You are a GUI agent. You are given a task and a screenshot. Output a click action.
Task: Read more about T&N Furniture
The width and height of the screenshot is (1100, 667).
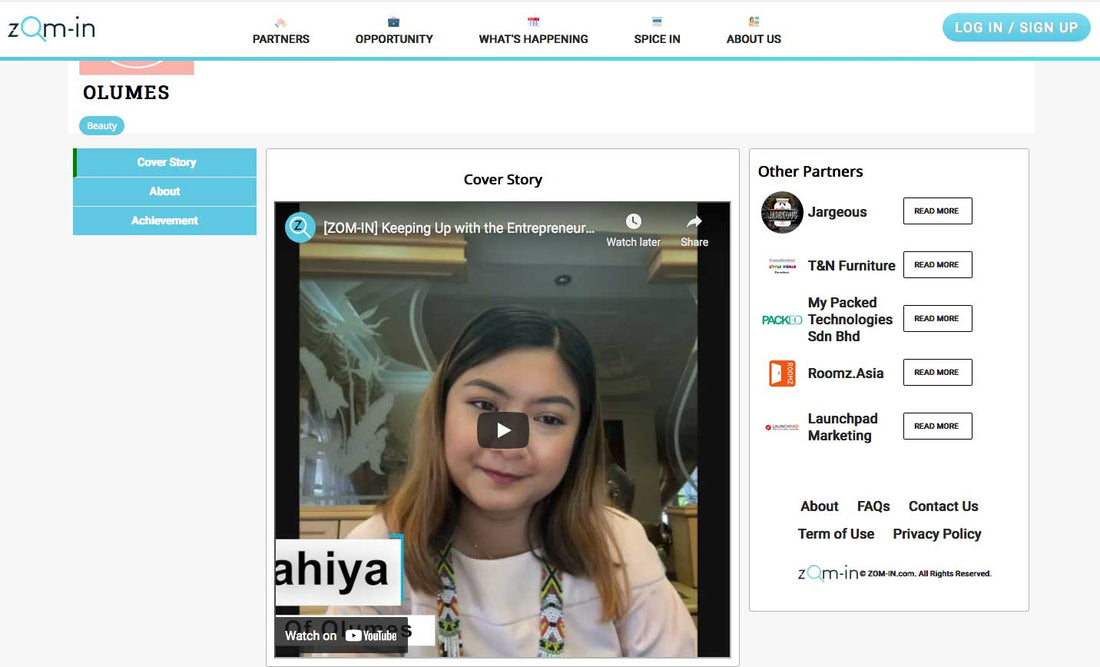[x=937, y=264]
